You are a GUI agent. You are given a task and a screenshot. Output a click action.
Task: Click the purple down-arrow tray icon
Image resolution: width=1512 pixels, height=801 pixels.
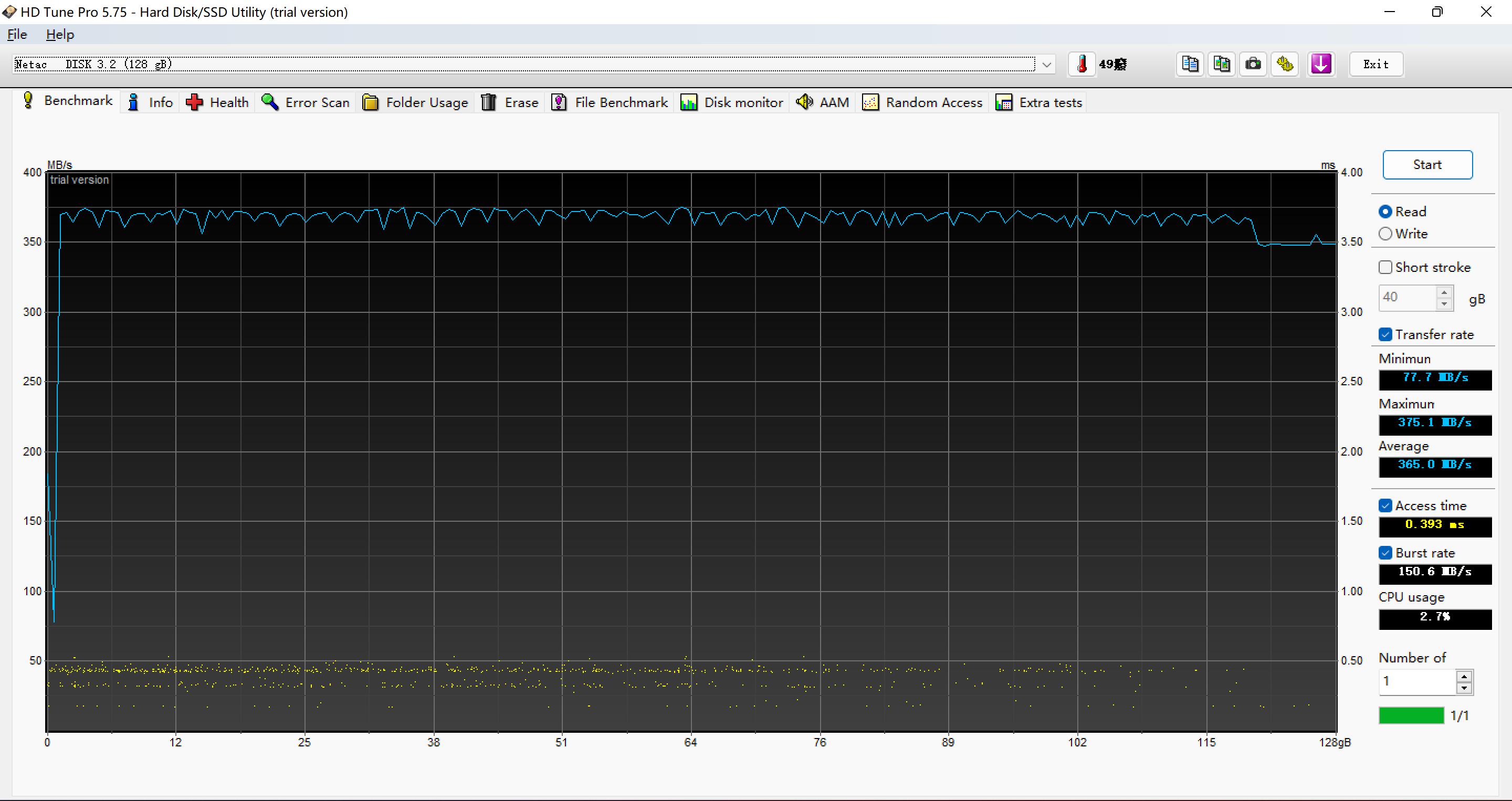[1321, 64]
